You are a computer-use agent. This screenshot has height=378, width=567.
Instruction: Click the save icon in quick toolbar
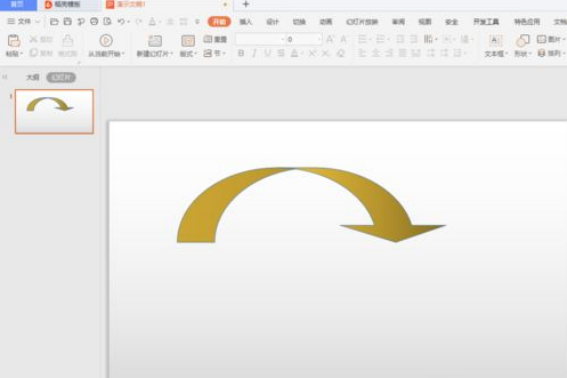[x=67, y=22]
